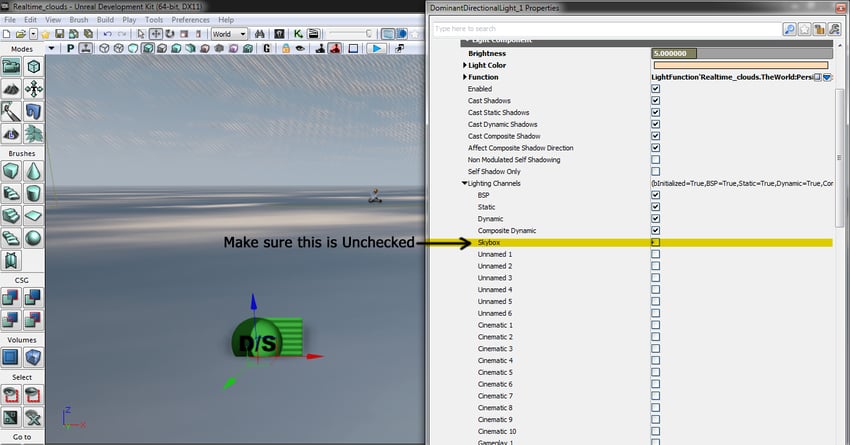This screenshot has height=445, width=850.
Task: Open the Brush menu
Action: click(79, 20)
